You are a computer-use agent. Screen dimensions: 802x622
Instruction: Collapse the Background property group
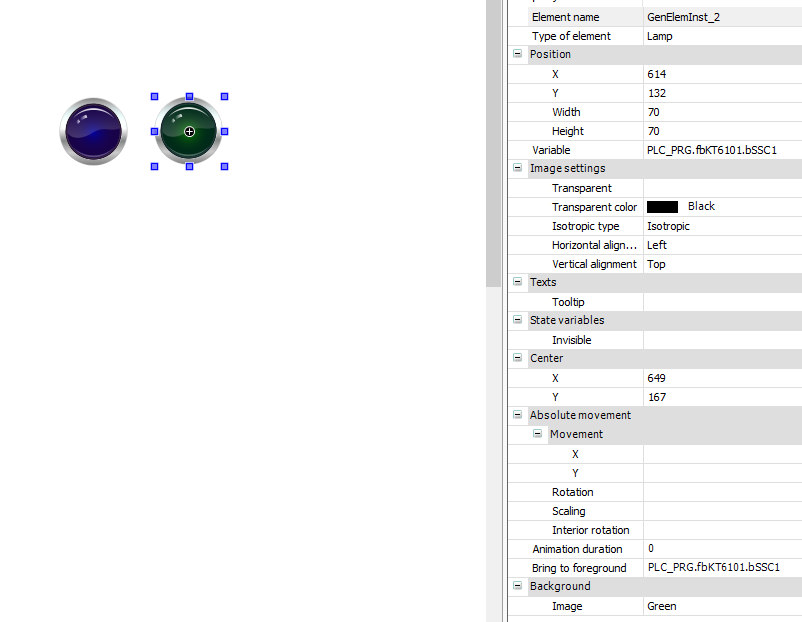click(518, 586)
